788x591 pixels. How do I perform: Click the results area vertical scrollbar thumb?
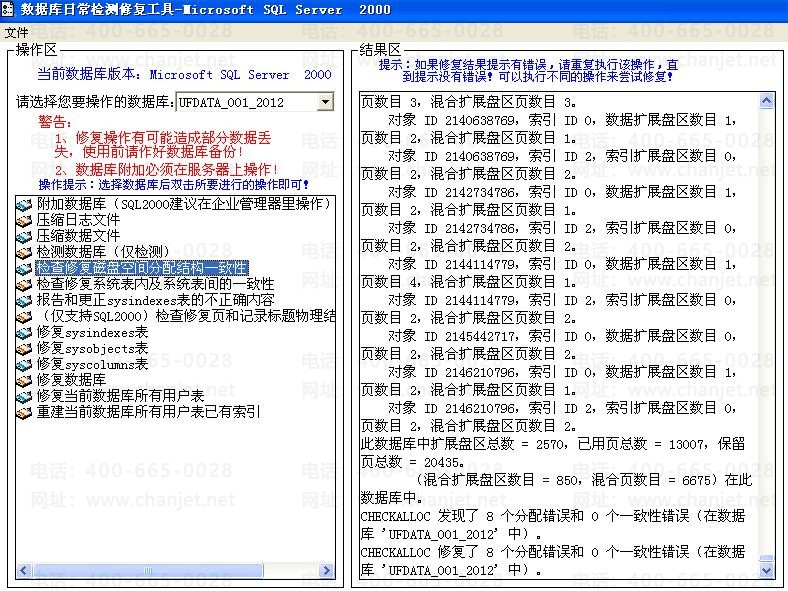pos(766,558)
